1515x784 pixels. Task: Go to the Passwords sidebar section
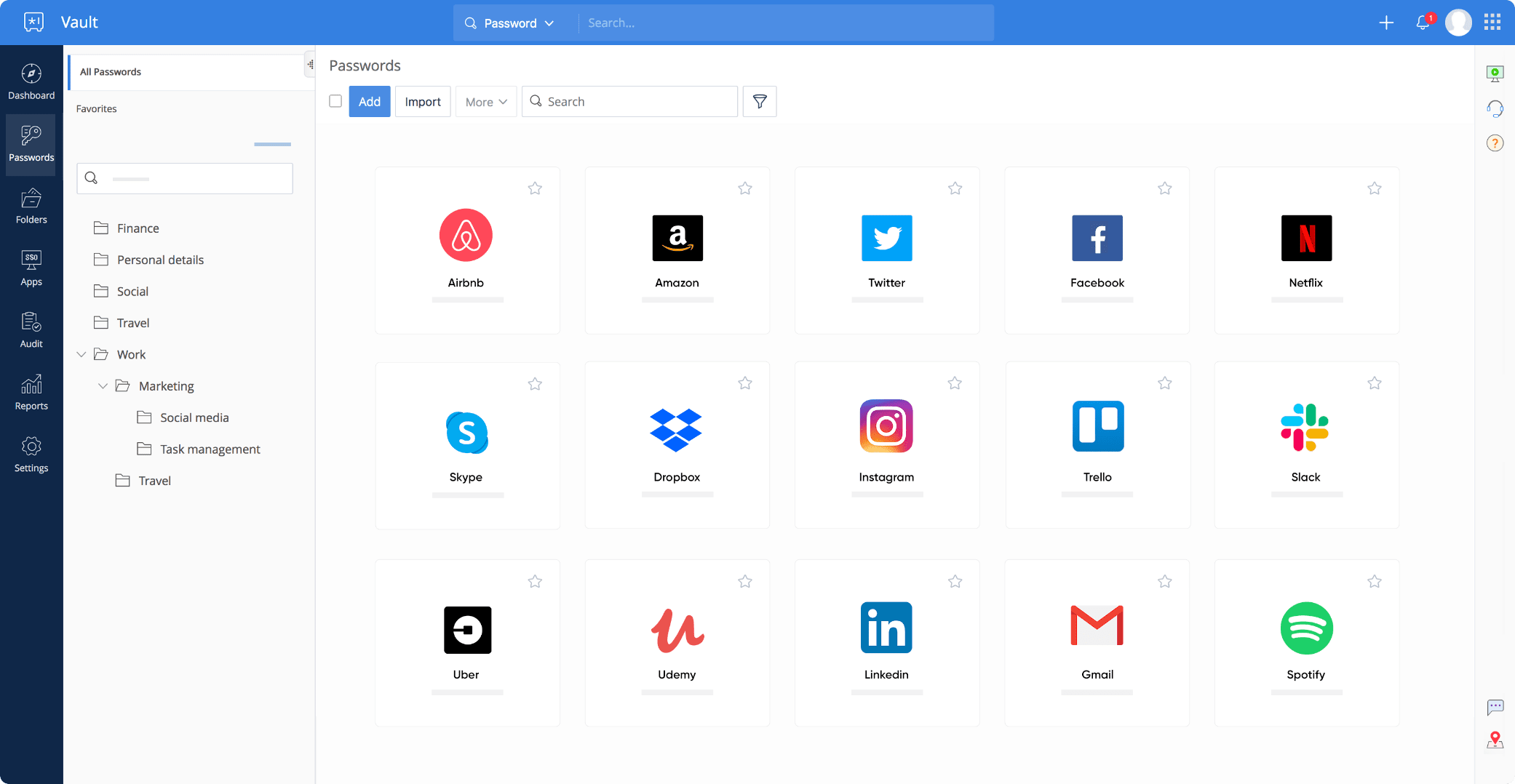coord(31,144)
